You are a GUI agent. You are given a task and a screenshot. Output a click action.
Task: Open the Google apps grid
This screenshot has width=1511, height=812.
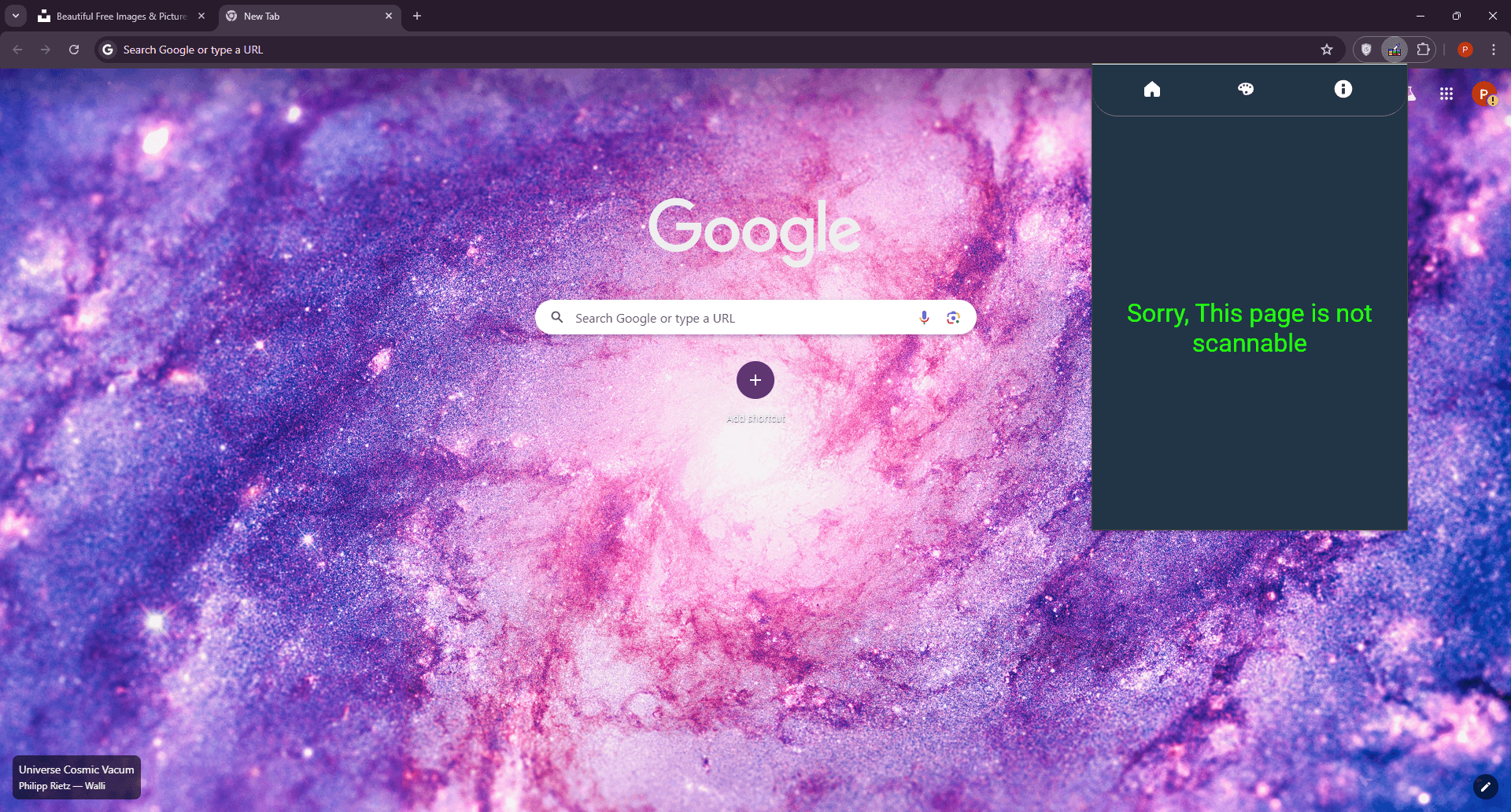[x=1446, y=94]
